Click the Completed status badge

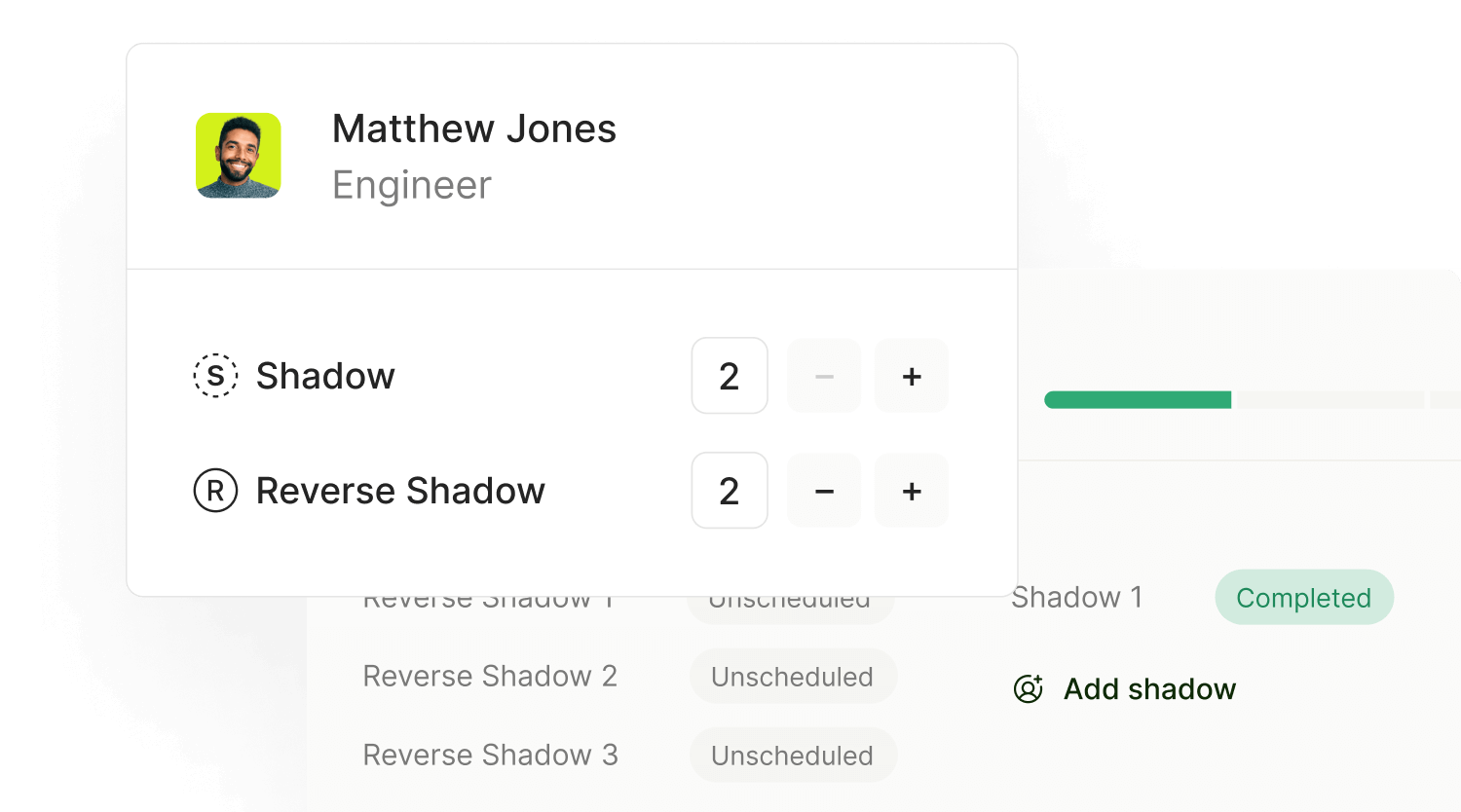coord(1303,598)
